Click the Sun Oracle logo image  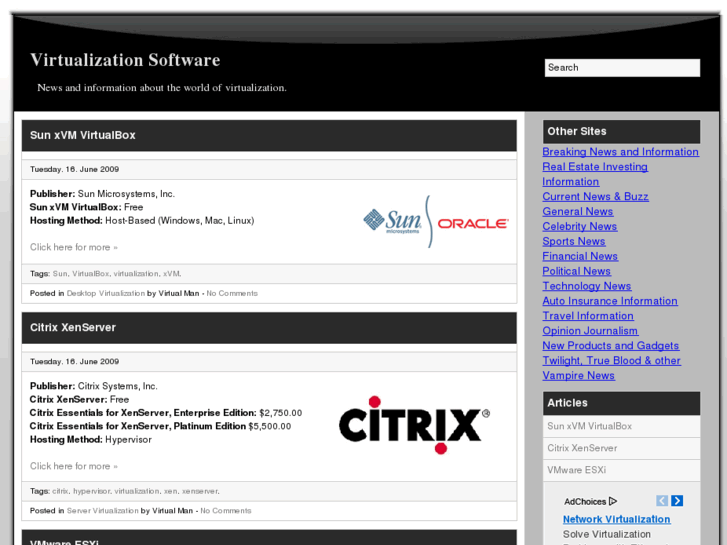pos(436,222)
